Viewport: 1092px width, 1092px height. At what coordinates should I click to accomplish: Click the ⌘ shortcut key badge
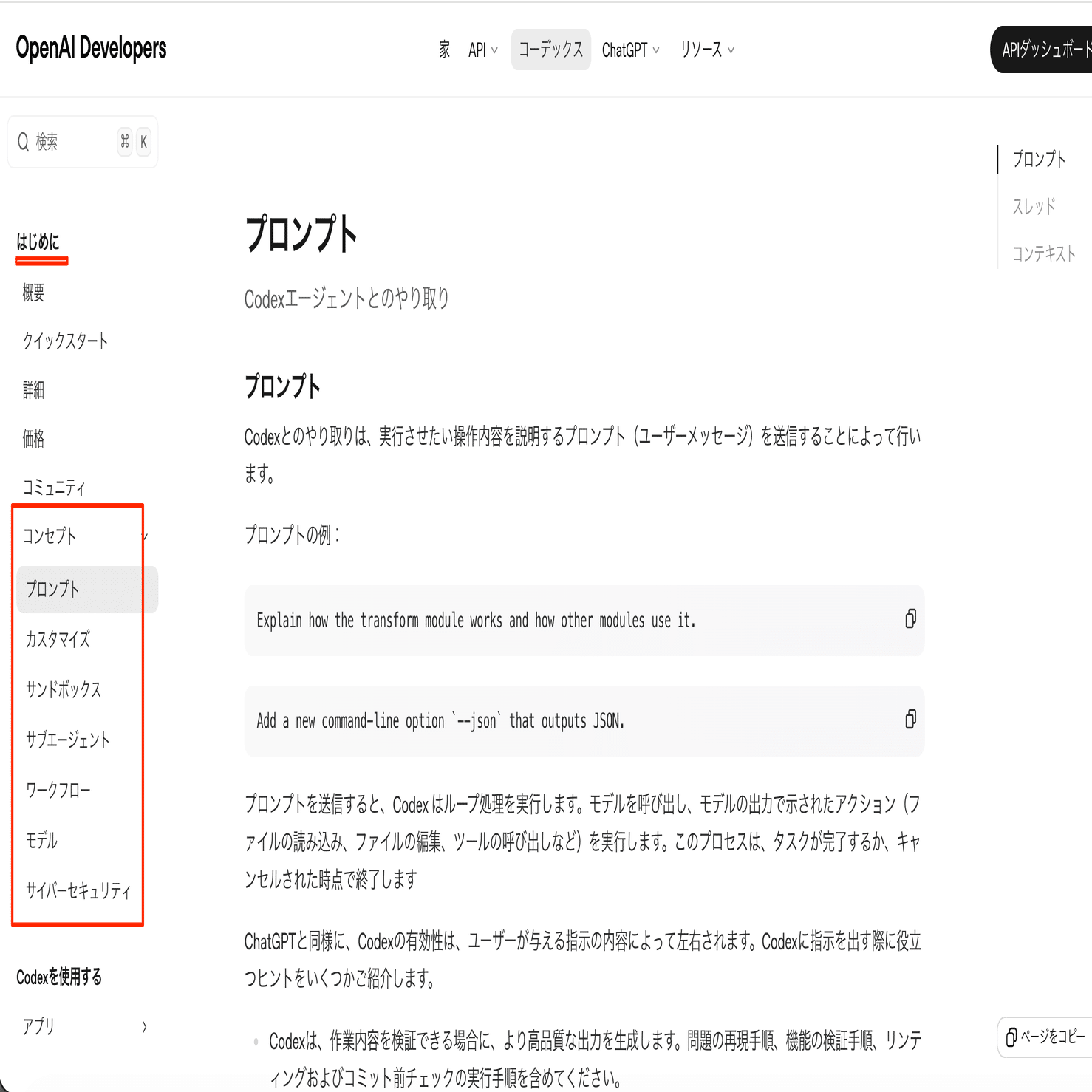click(x=125, y=142)
